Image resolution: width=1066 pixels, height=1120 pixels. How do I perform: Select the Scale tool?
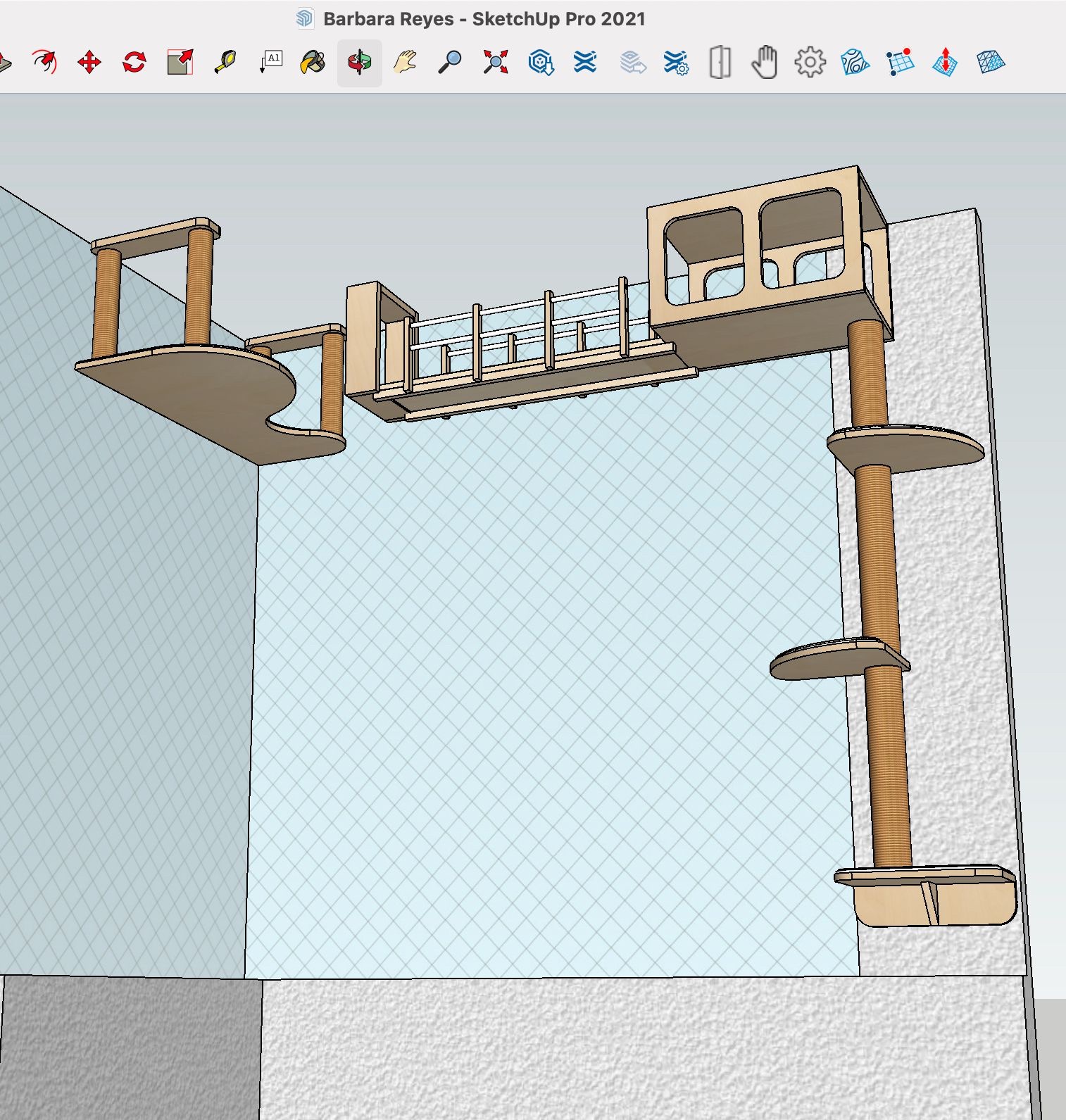(180, 62)
